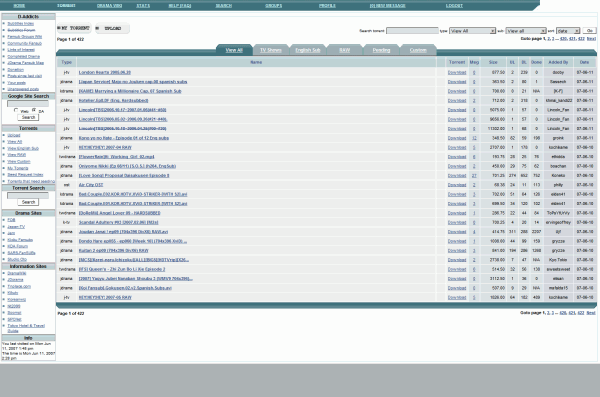Click LOGOUT in the navigation bar

click(x=454, y=6)
